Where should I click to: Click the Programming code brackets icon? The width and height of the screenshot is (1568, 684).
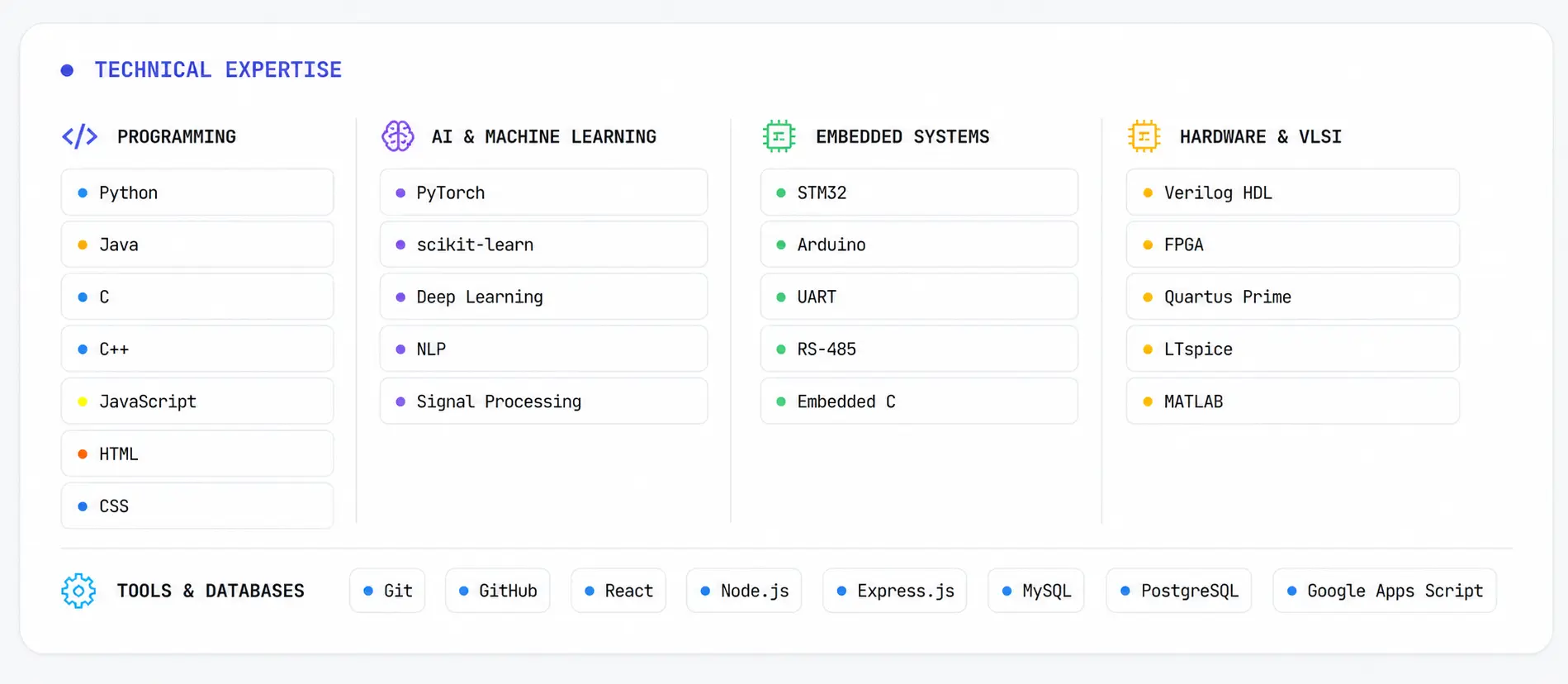[79, 136]
